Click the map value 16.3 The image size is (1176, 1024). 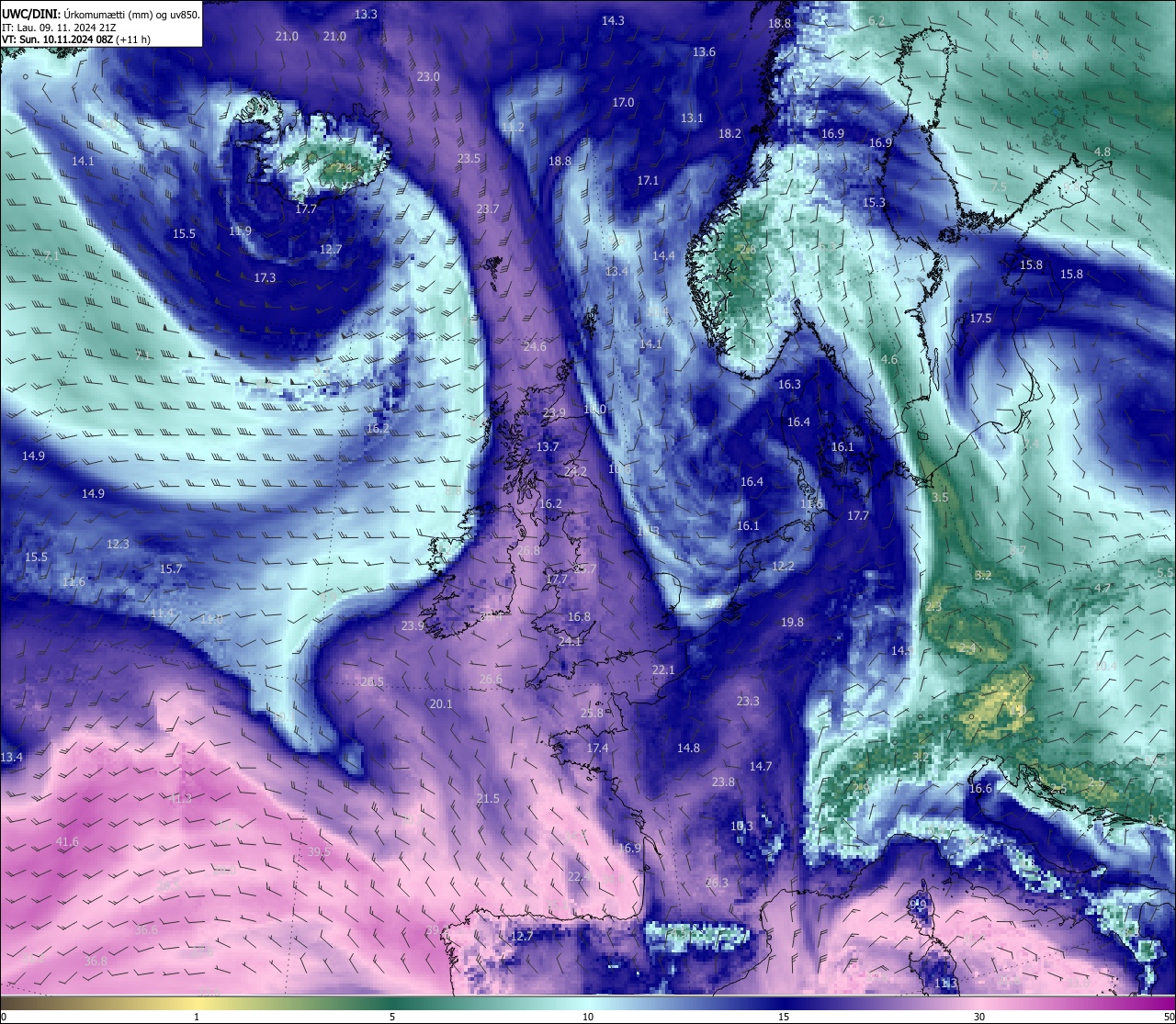point(789,385)
